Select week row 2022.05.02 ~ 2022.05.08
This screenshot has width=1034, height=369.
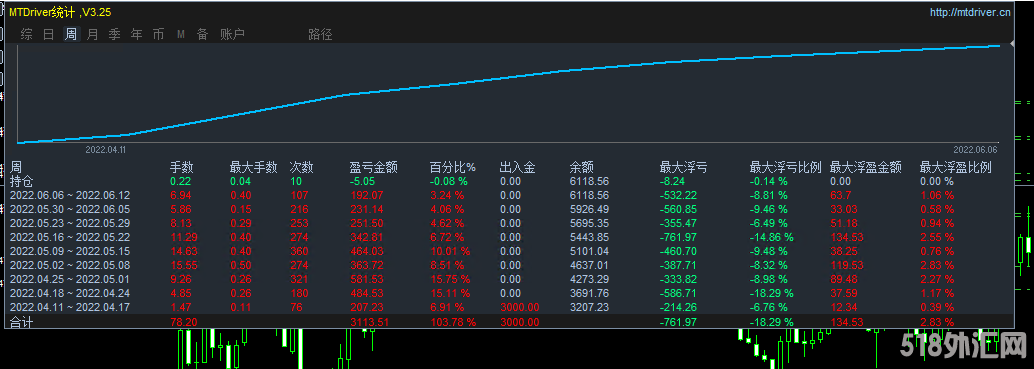(x=71, y=265)
